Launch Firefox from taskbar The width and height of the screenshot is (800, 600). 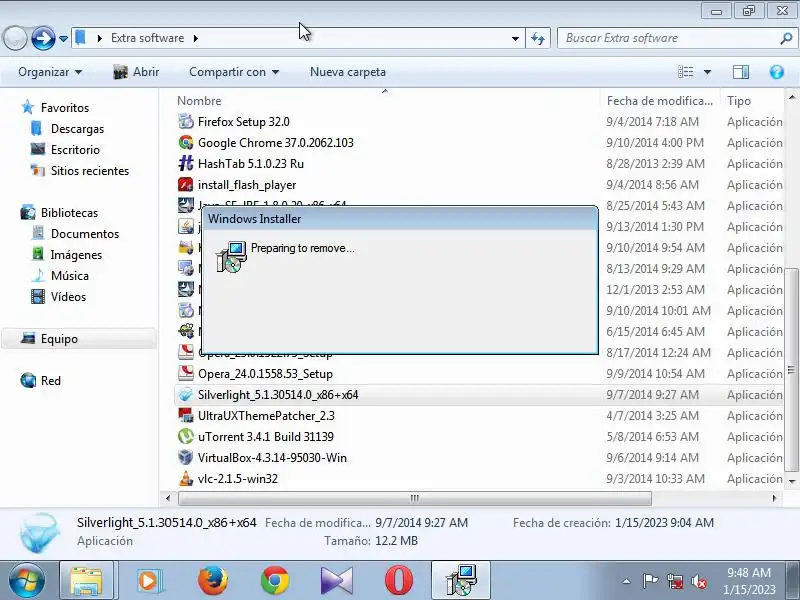pos(213,581)
